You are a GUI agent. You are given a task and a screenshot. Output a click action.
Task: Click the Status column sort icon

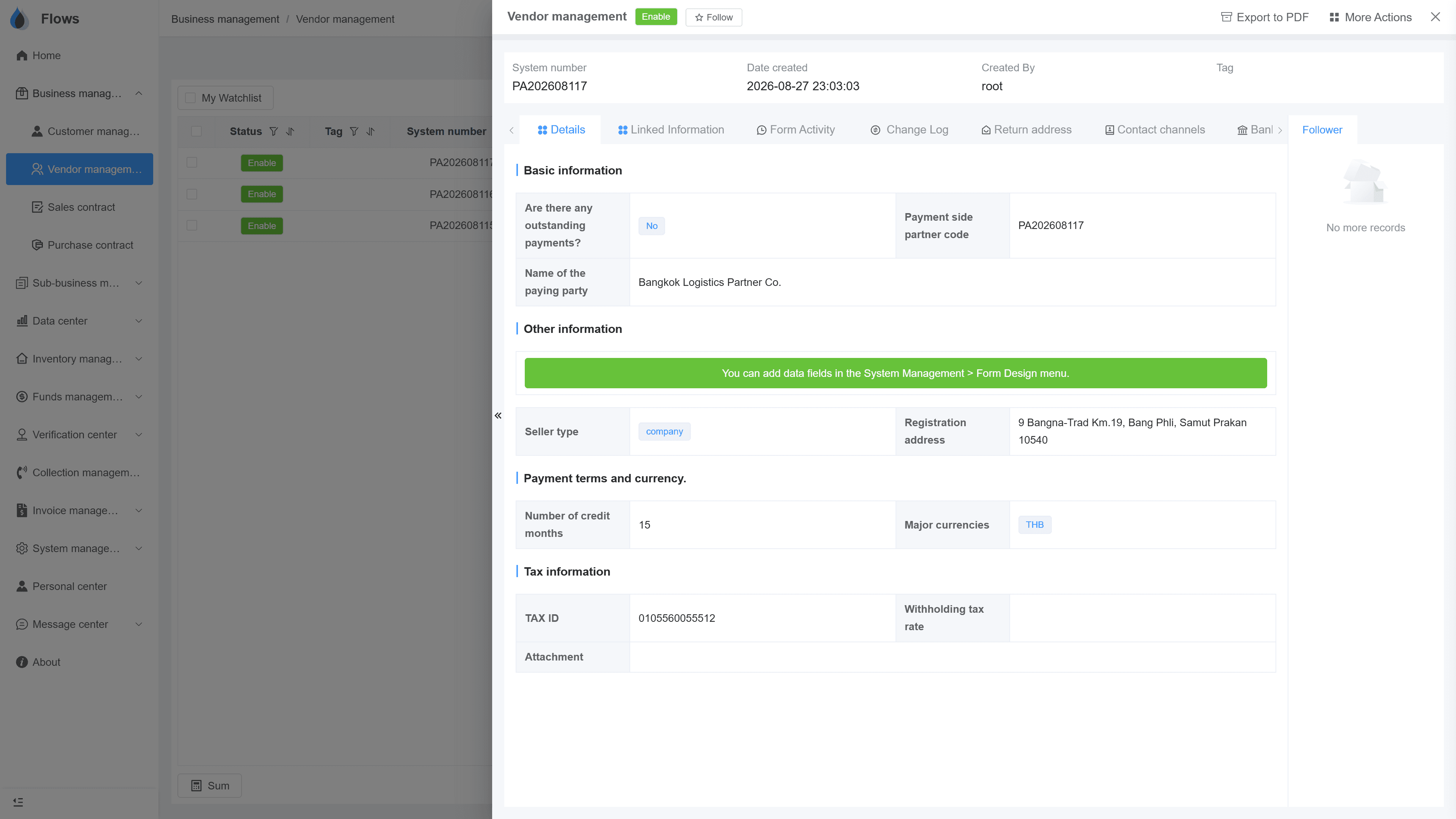290,131
